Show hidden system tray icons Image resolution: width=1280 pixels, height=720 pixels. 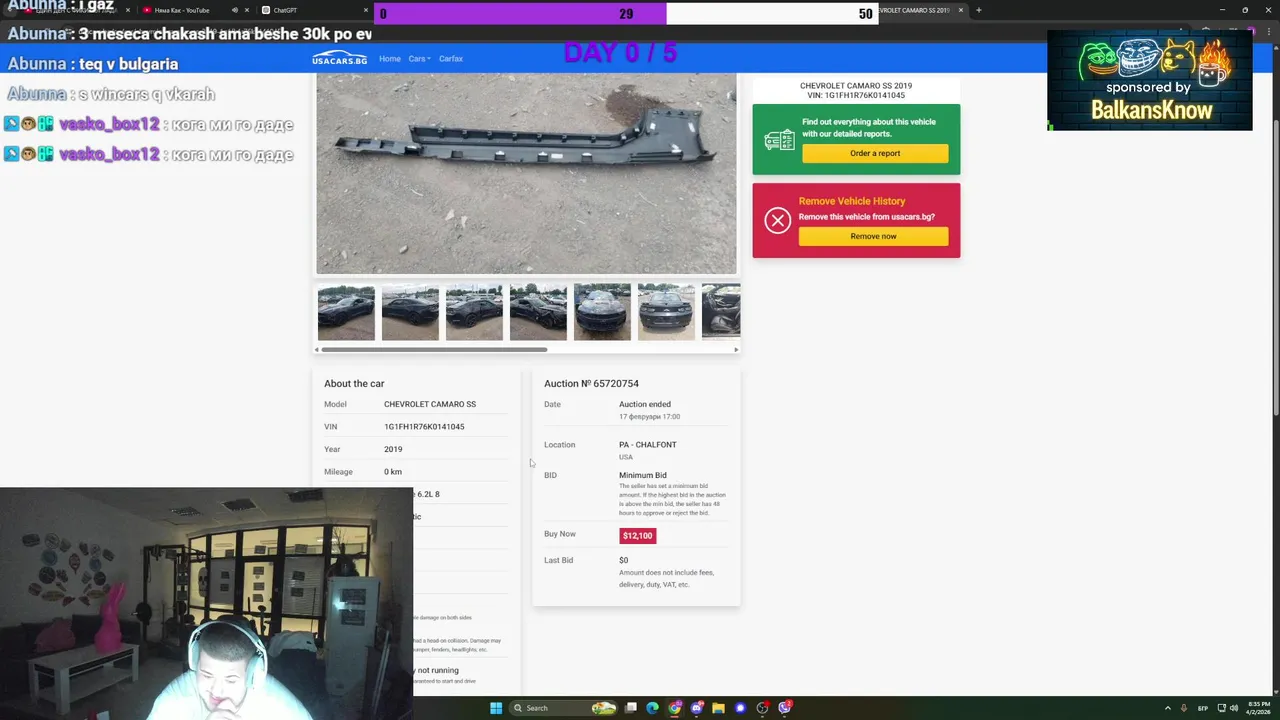click(1167, 708)
